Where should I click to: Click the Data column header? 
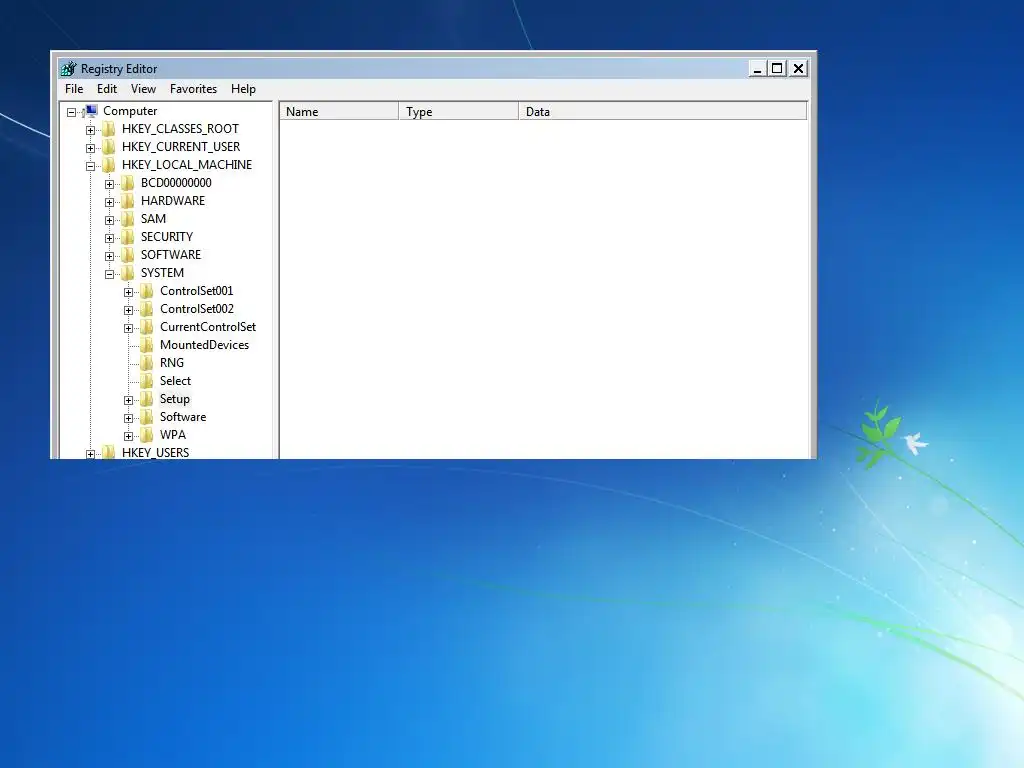coord(663,112)
